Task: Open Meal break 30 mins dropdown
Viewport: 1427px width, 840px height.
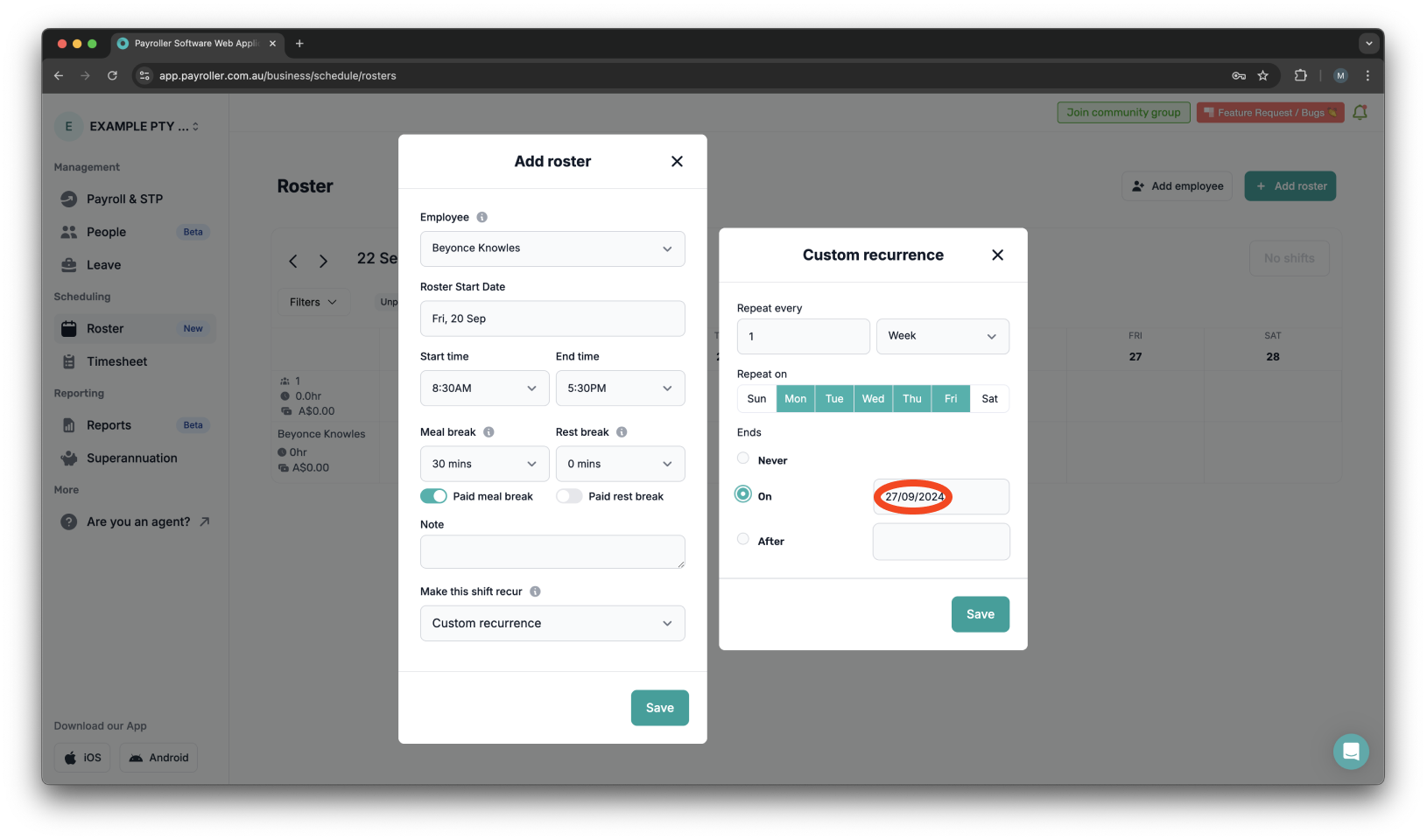Action: tap(484, 464)
